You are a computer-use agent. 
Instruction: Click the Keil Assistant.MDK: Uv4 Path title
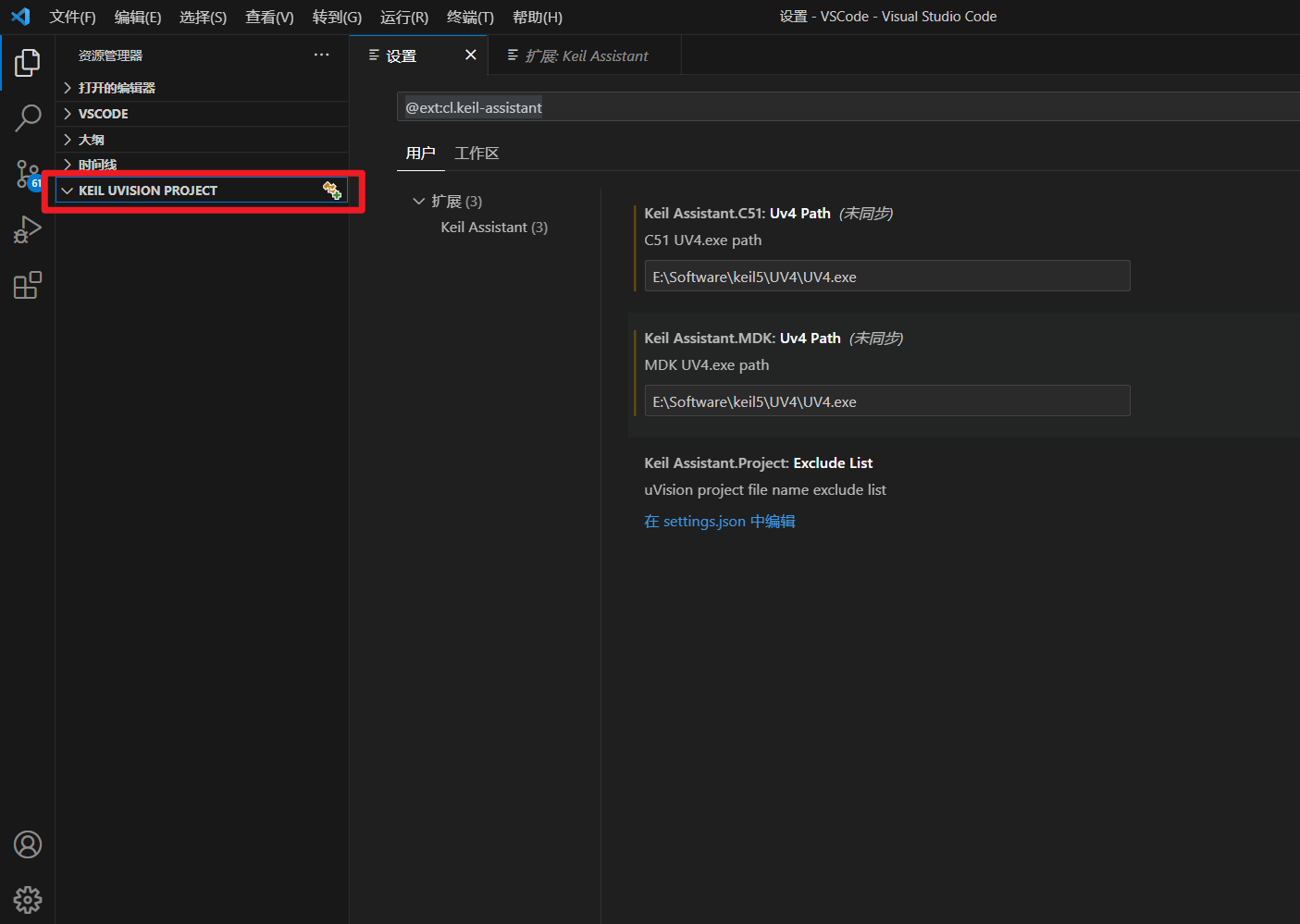[x=742, y=339]
